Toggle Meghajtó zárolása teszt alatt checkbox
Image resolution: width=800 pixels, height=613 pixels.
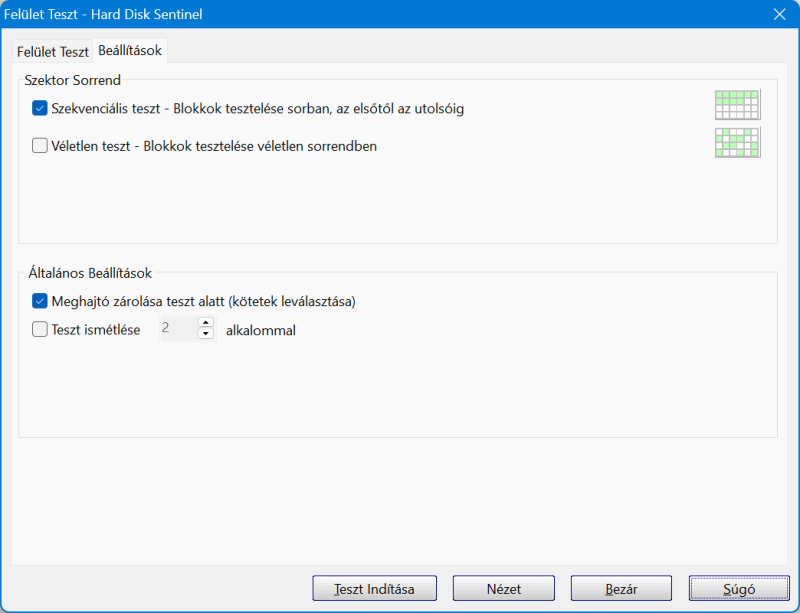pos(40,301)
